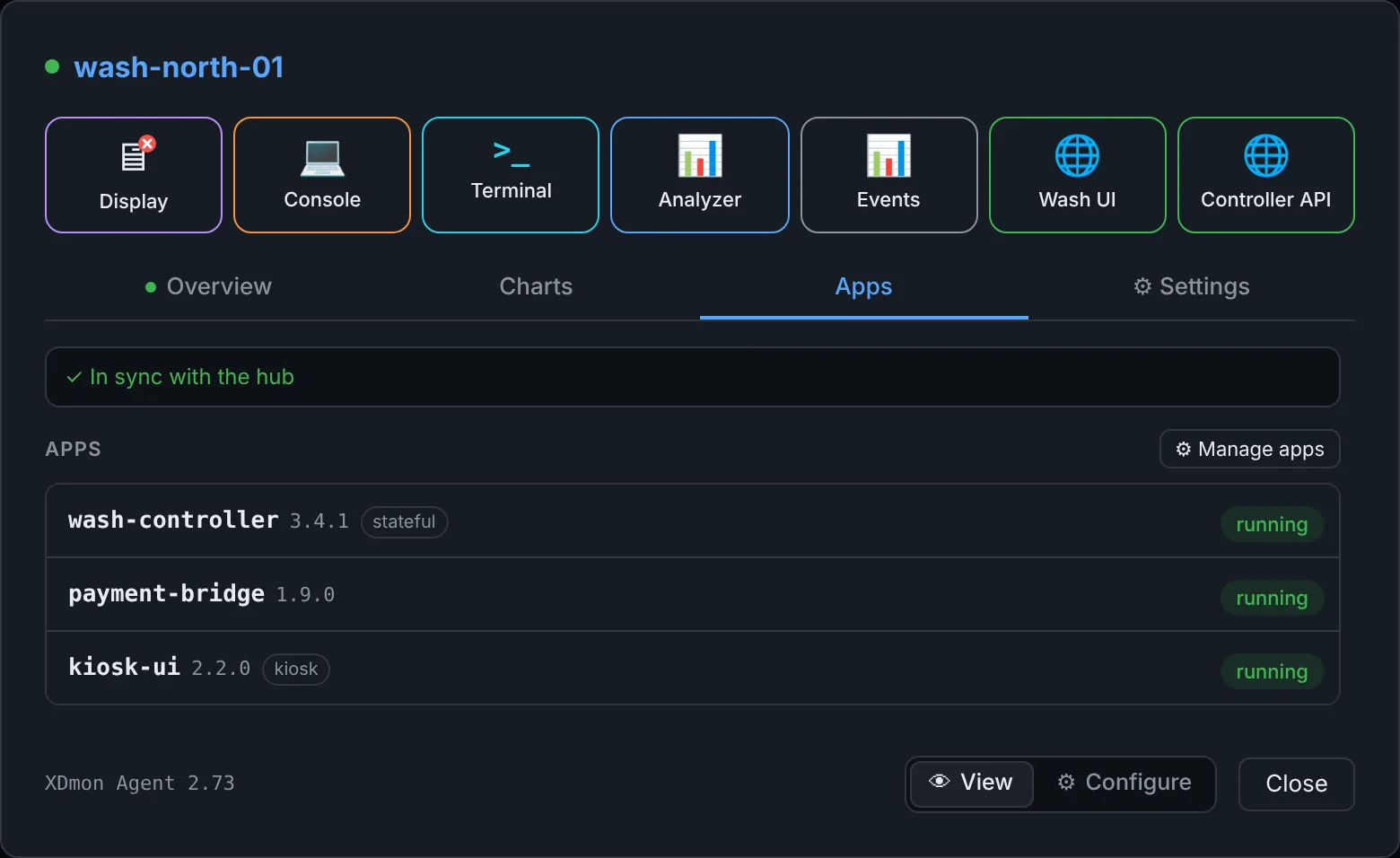Click running status of kiosk-ui
The height and width of the screenshot is (858, 1400).
point(1272,671)
